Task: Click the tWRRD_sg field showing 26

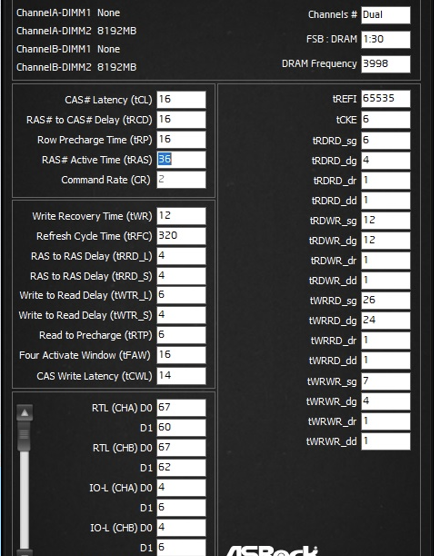Action: [386, 300]
